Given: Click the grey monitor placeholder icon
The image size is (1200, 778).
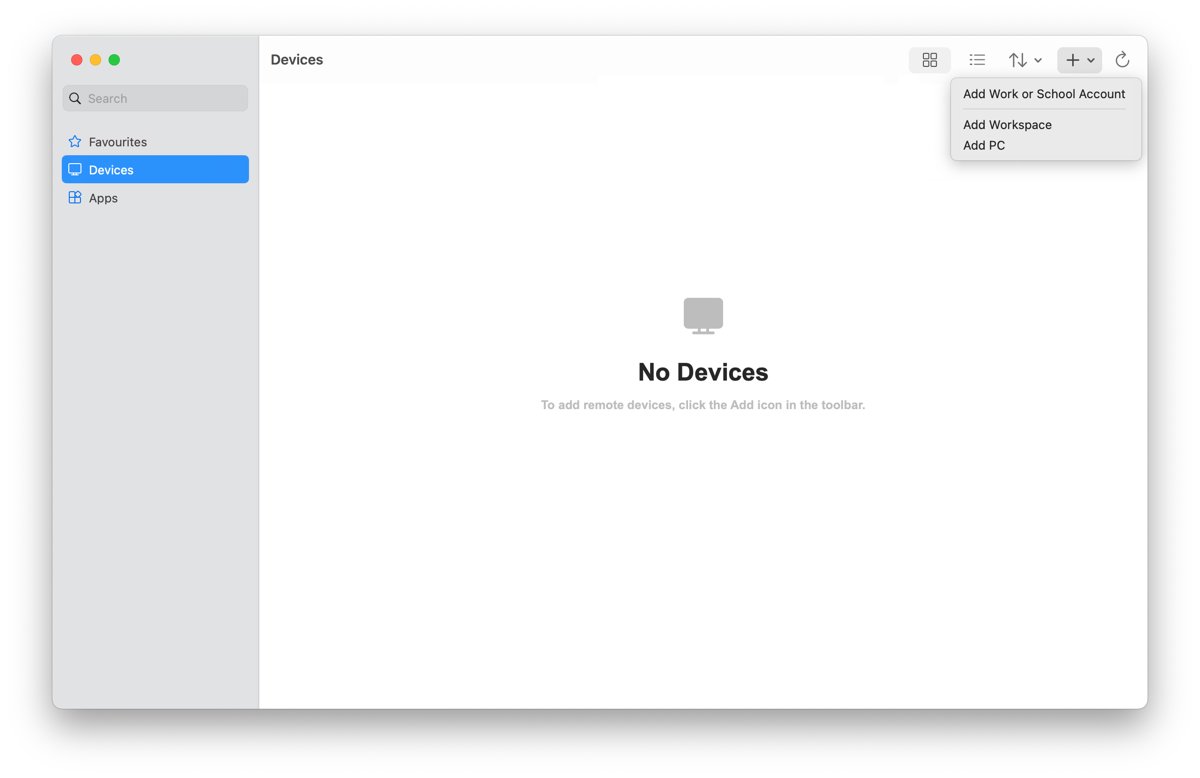Looking at the screenshot, I should coord(703,316).
